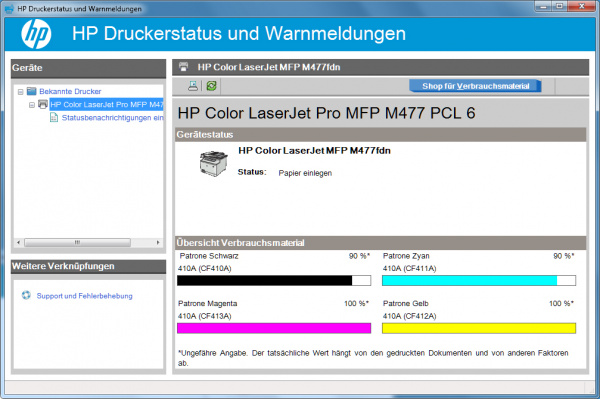Open the printer web page toolbar icon

point(193,86)
